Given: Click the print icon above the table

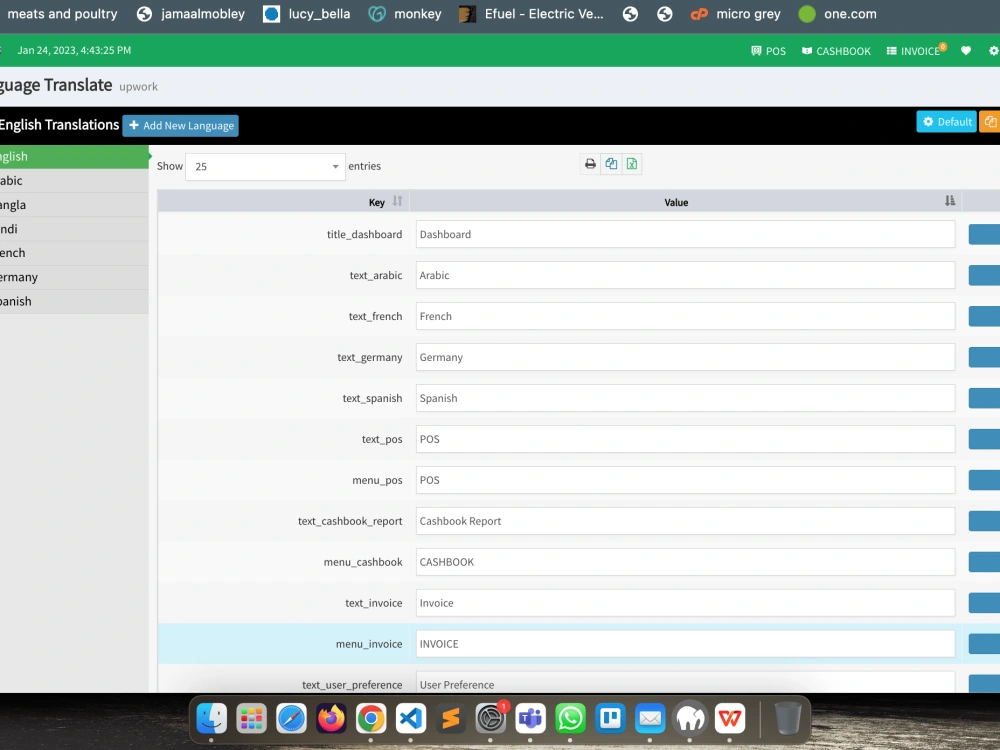Looking at the screenshot, I should (x=590, y=165).
